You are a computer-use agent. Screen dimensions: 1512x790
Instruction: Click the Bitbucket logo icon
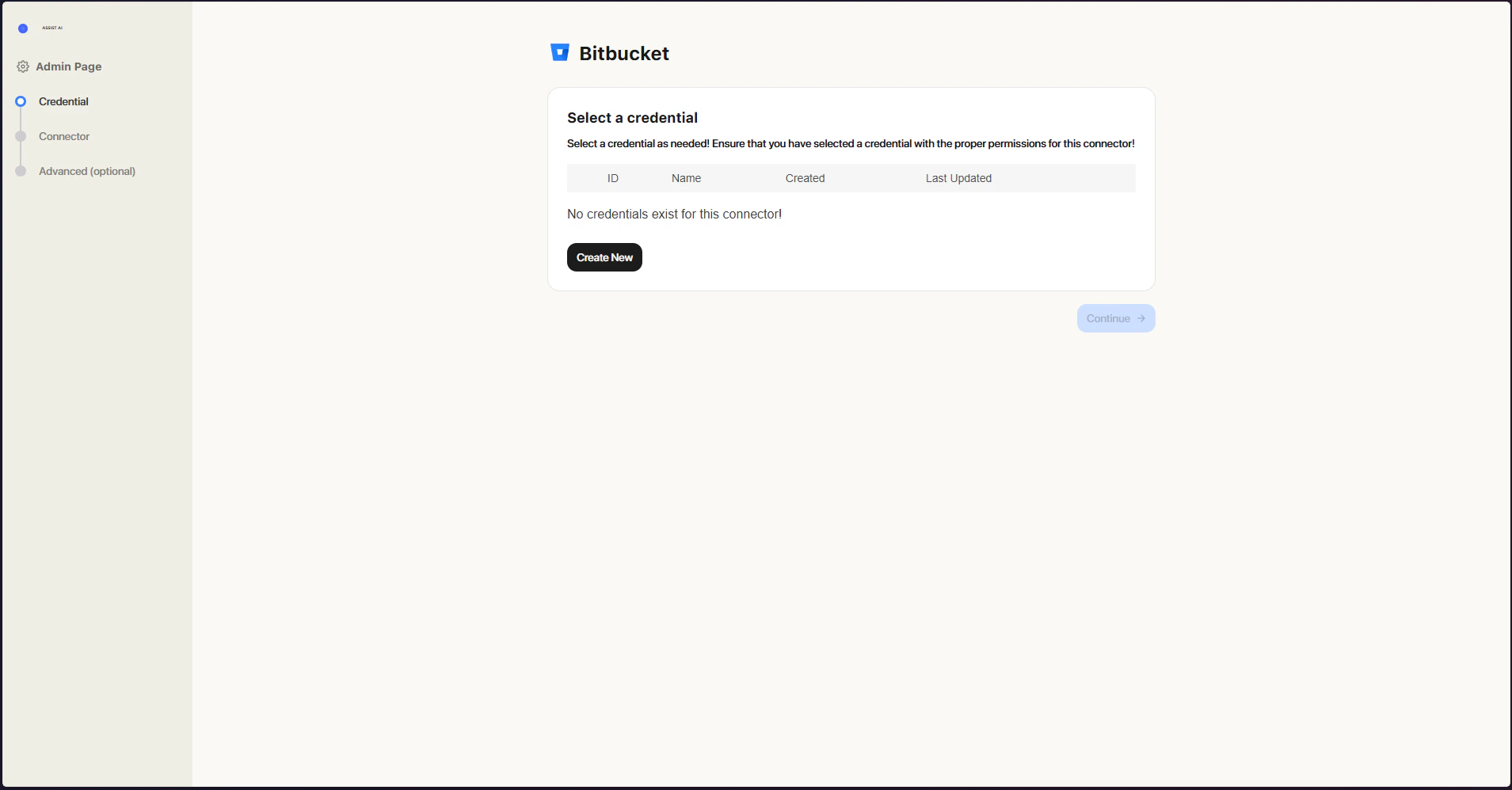point(559,52)
